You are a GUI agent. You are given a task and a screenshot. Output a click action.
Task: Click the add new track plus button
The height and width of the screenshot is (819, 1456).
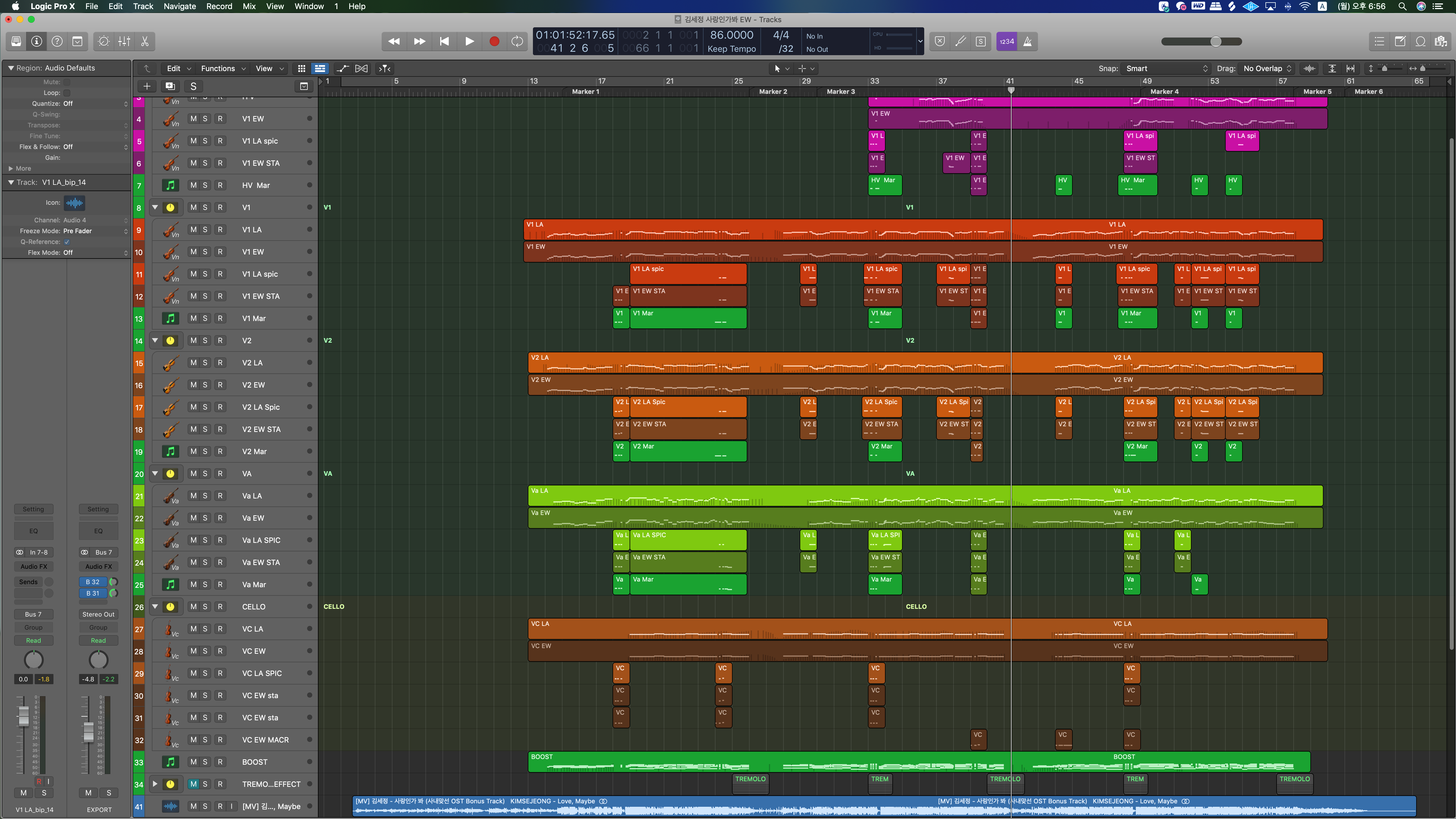(146, 86)
